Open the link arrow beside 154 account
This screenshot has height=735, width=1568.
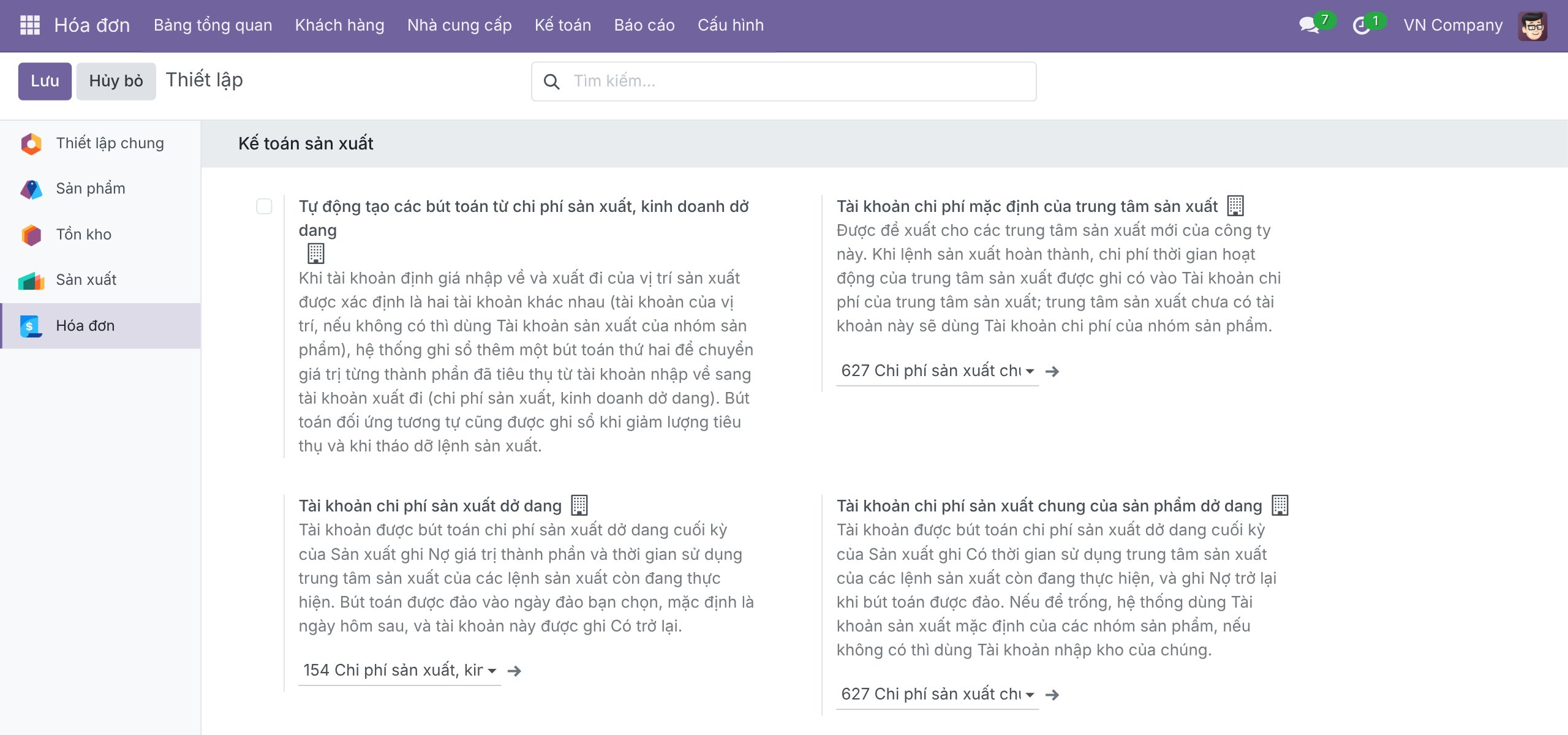(x=514, y=671)
